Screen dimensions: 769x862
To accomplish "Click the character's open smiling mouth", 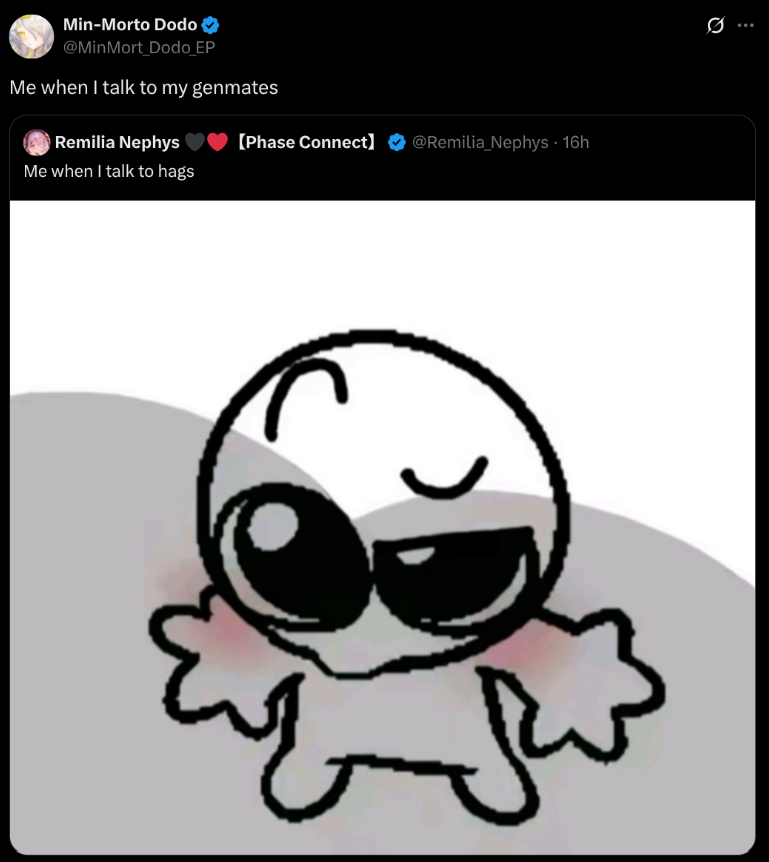I will point(452,572).
